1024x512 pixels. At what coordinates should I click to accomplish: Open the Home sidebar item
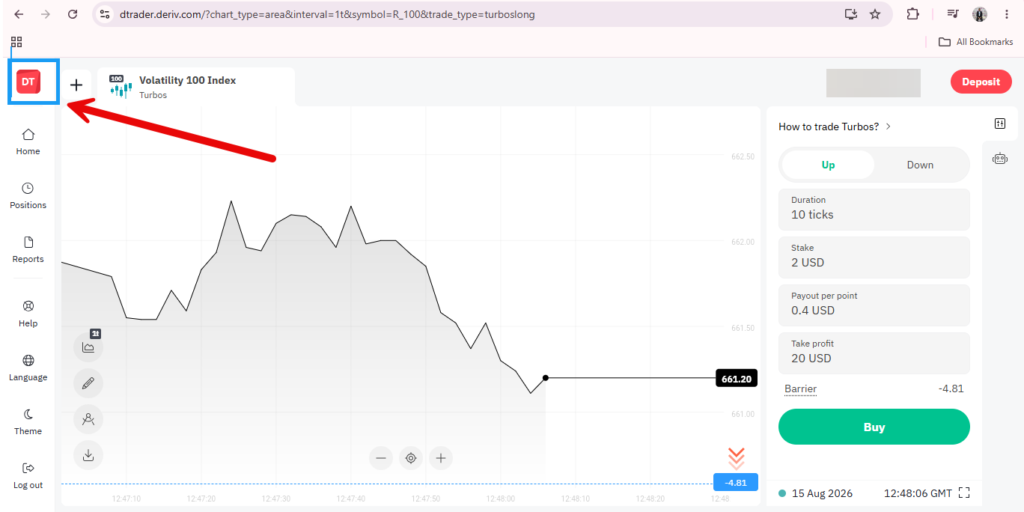[28, 142]
